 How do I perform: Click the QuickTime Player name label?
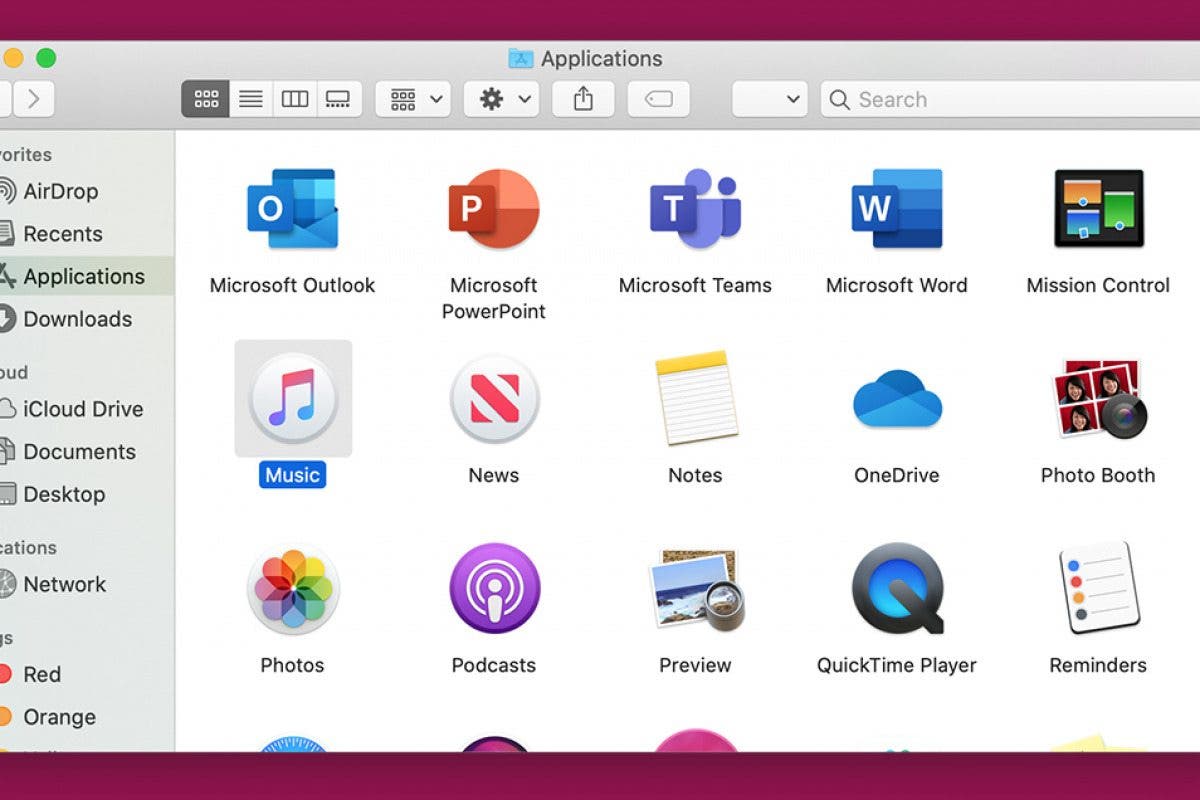[897, 665]
